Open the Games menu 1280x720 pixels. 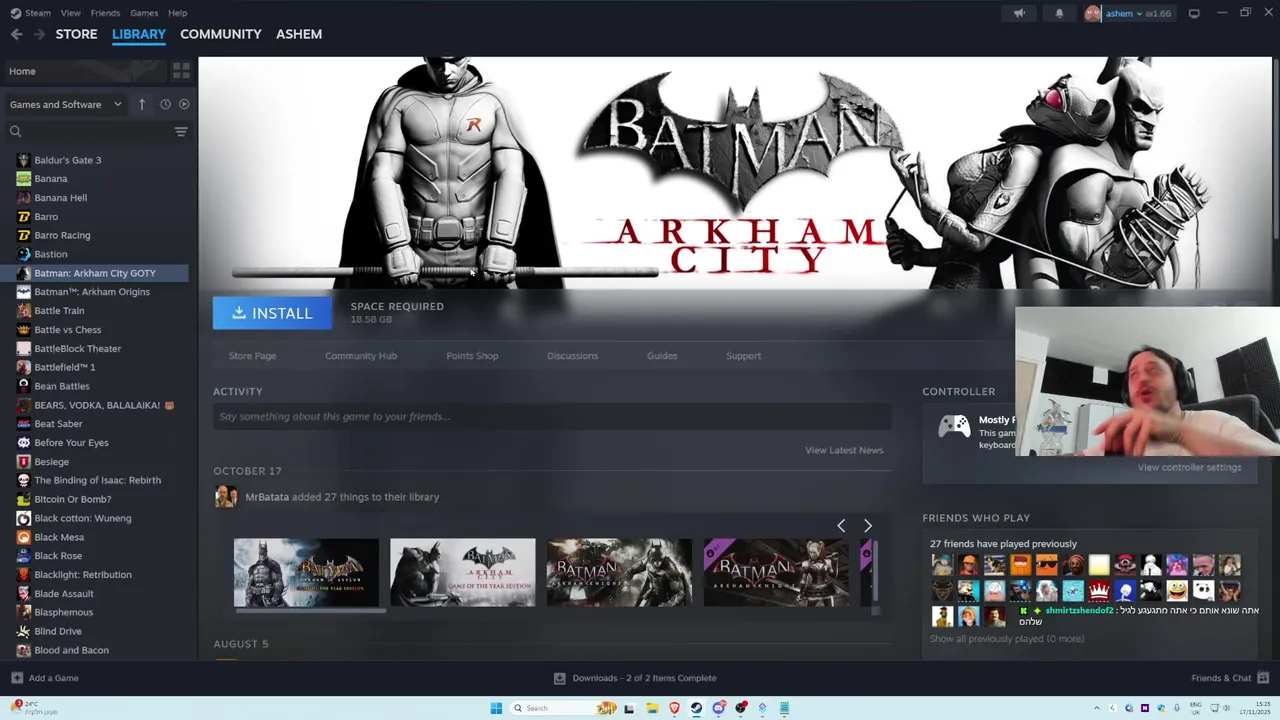point(144,13)
